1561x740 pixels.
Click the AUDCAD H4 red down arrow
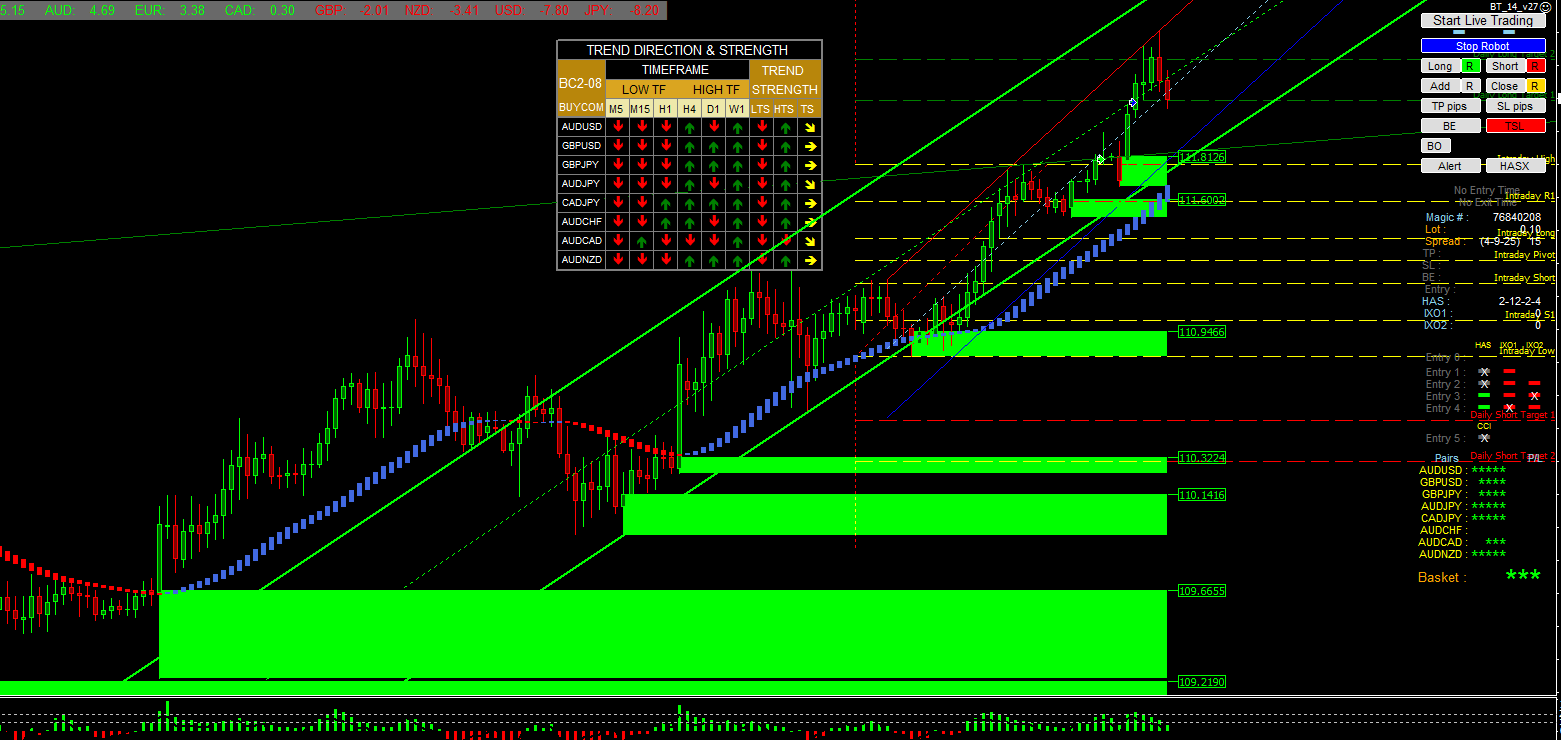coord(689,241)
